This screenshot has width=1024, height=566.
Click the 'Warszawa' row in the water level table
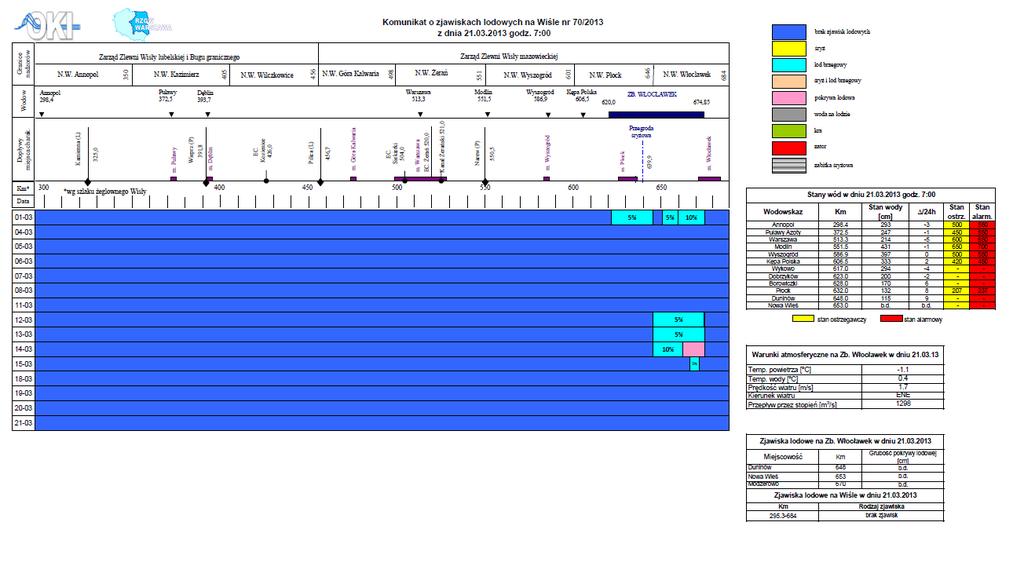(871, 240)
